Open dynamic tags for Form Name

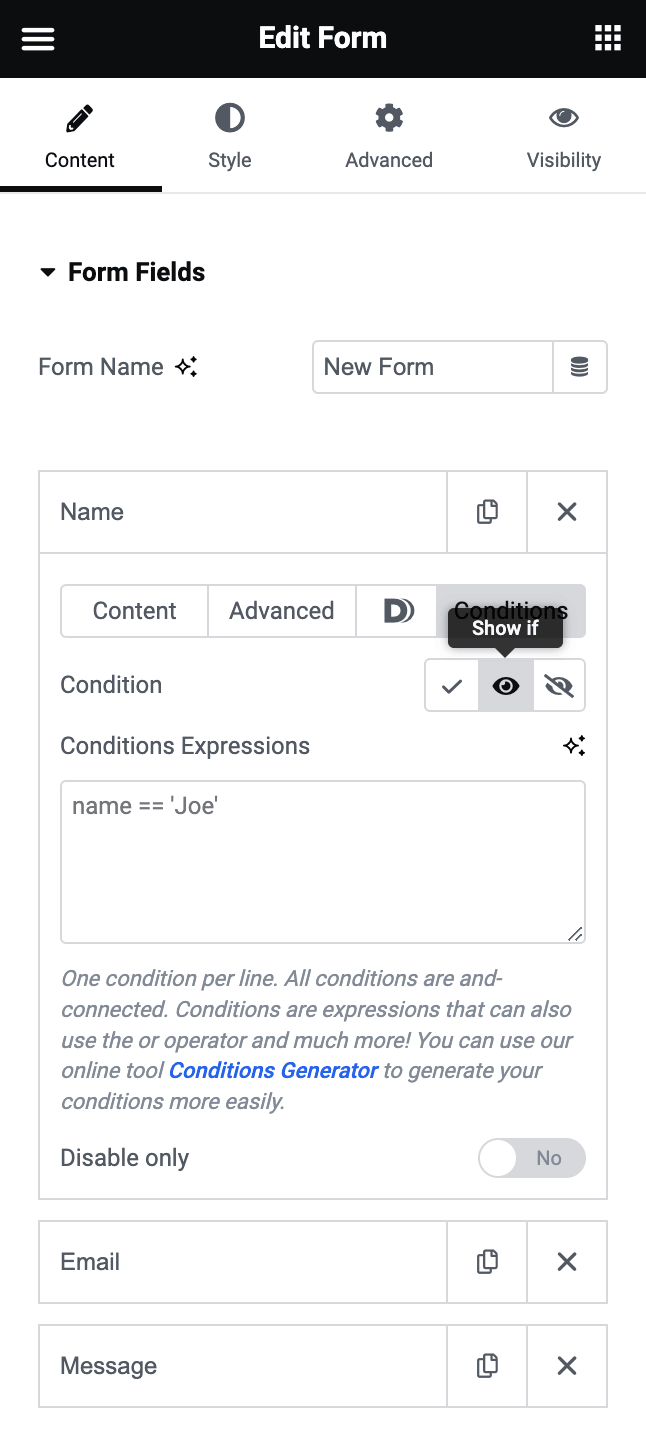pos(580,367)
